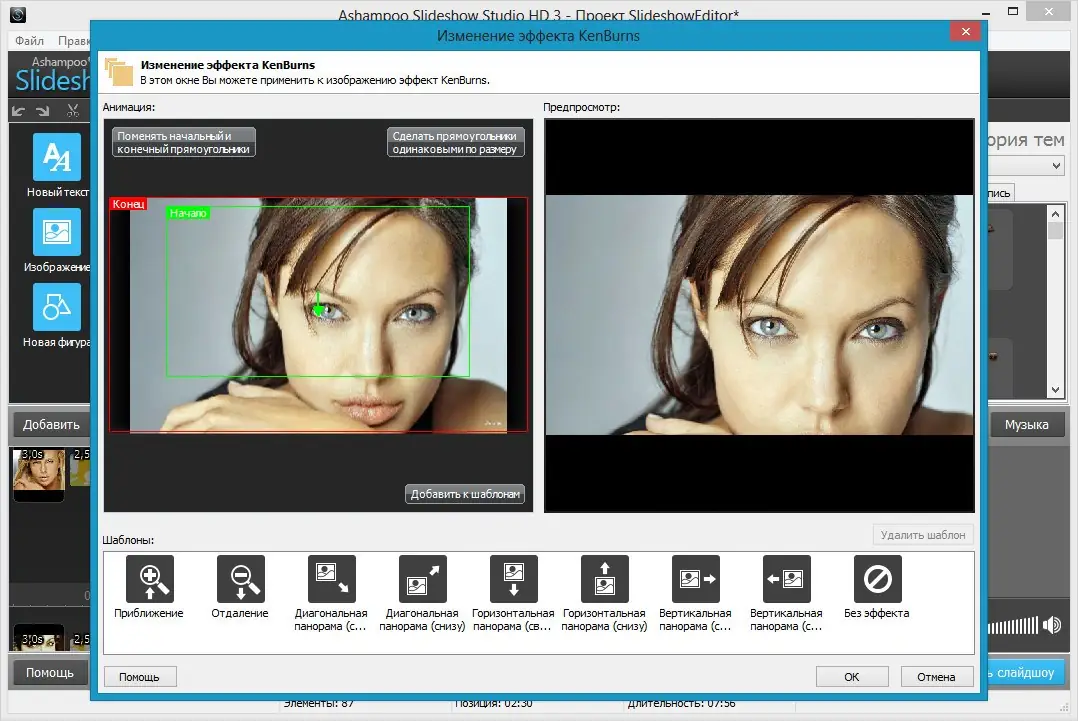Screen dimensions: 1078x721
Task: Click the application logo in title bar
Action: pyautogui.click(x=18, y=14)
